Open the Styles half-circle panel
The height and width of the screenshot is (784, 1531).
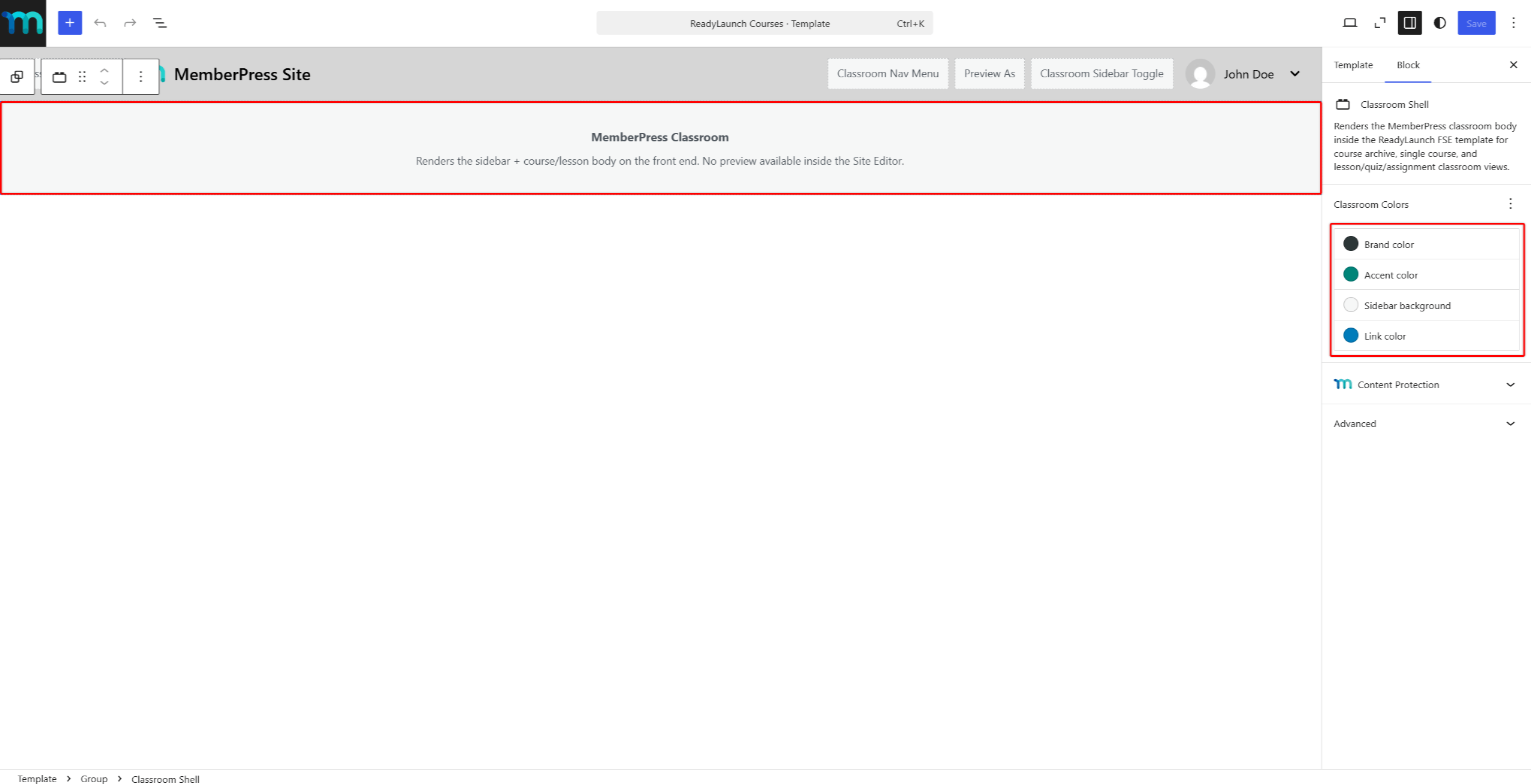1439,23
